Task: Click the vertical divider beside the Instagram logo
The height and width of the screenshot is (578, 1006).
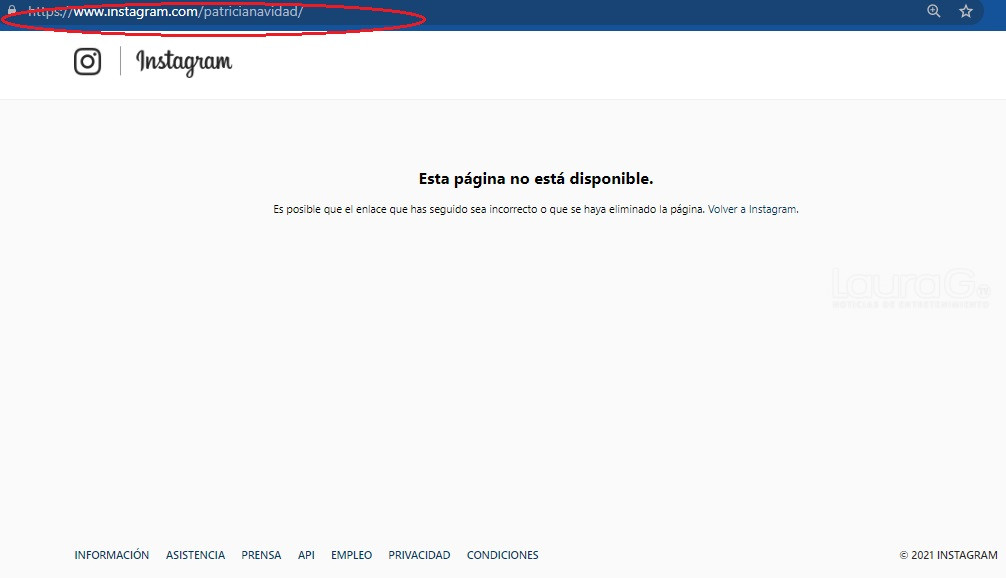Action: (120, 62)
